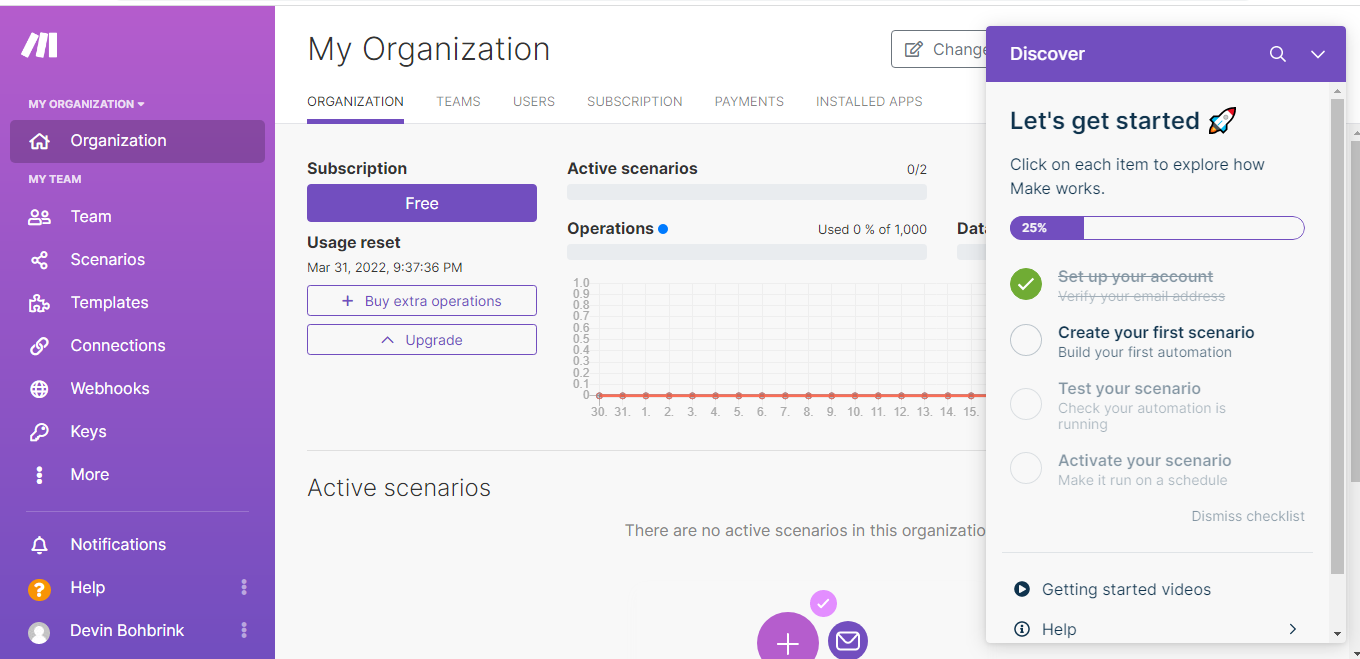Click the Connections link icon
This screenshot has height=659, width=1360.
click(x=39, y=346)
